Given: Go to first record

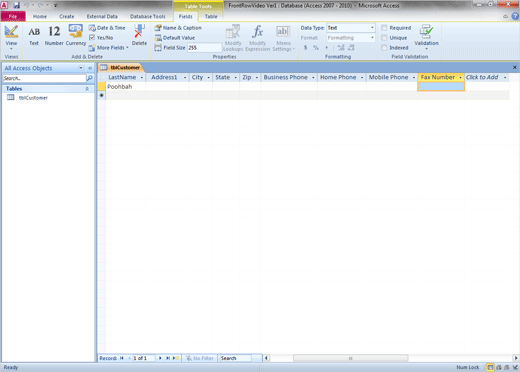Looking at the screenshot, I should (x=122, y=358).
